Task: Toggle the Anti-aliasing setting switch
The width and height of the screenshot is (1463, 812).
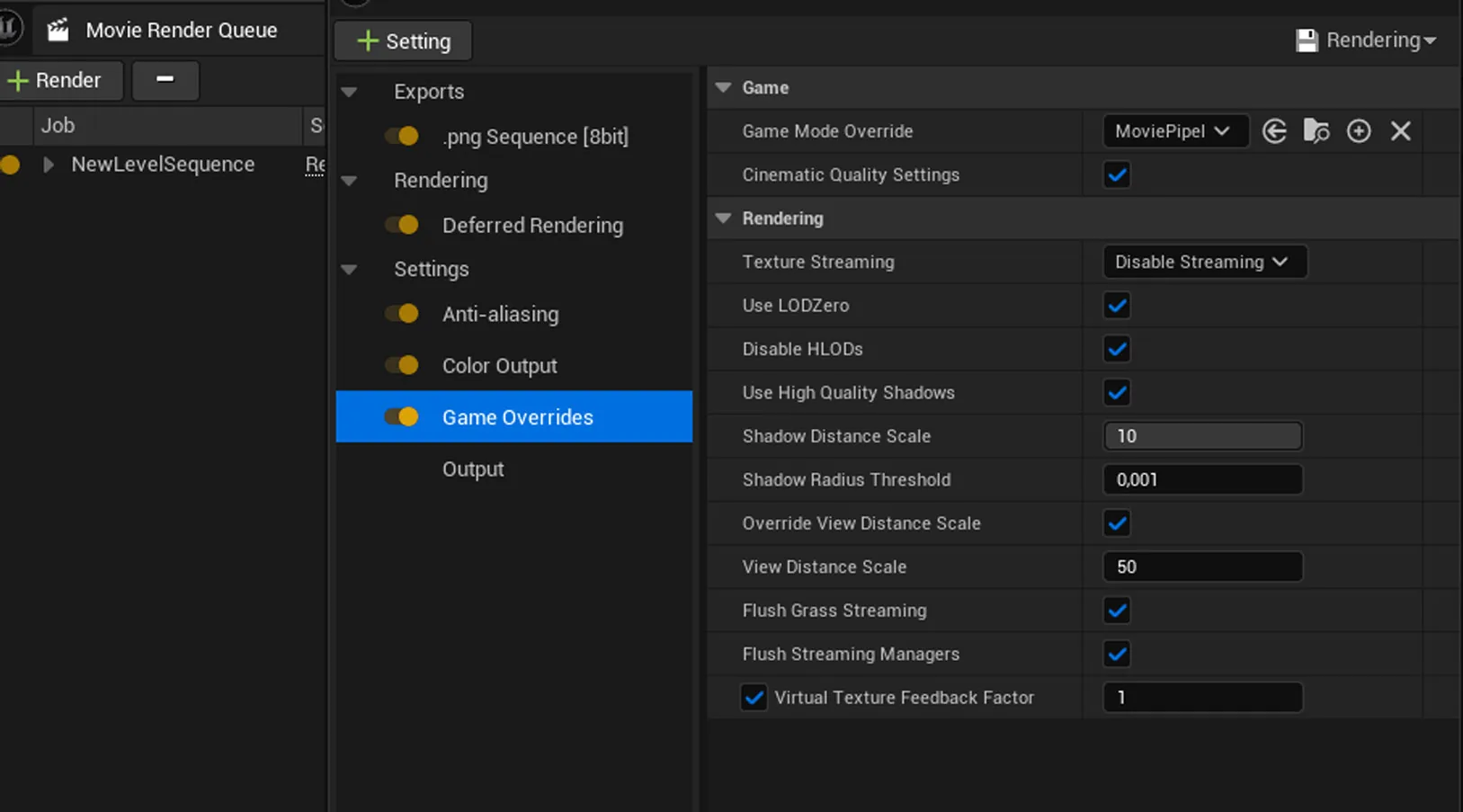Action: (x=402, y=313)
